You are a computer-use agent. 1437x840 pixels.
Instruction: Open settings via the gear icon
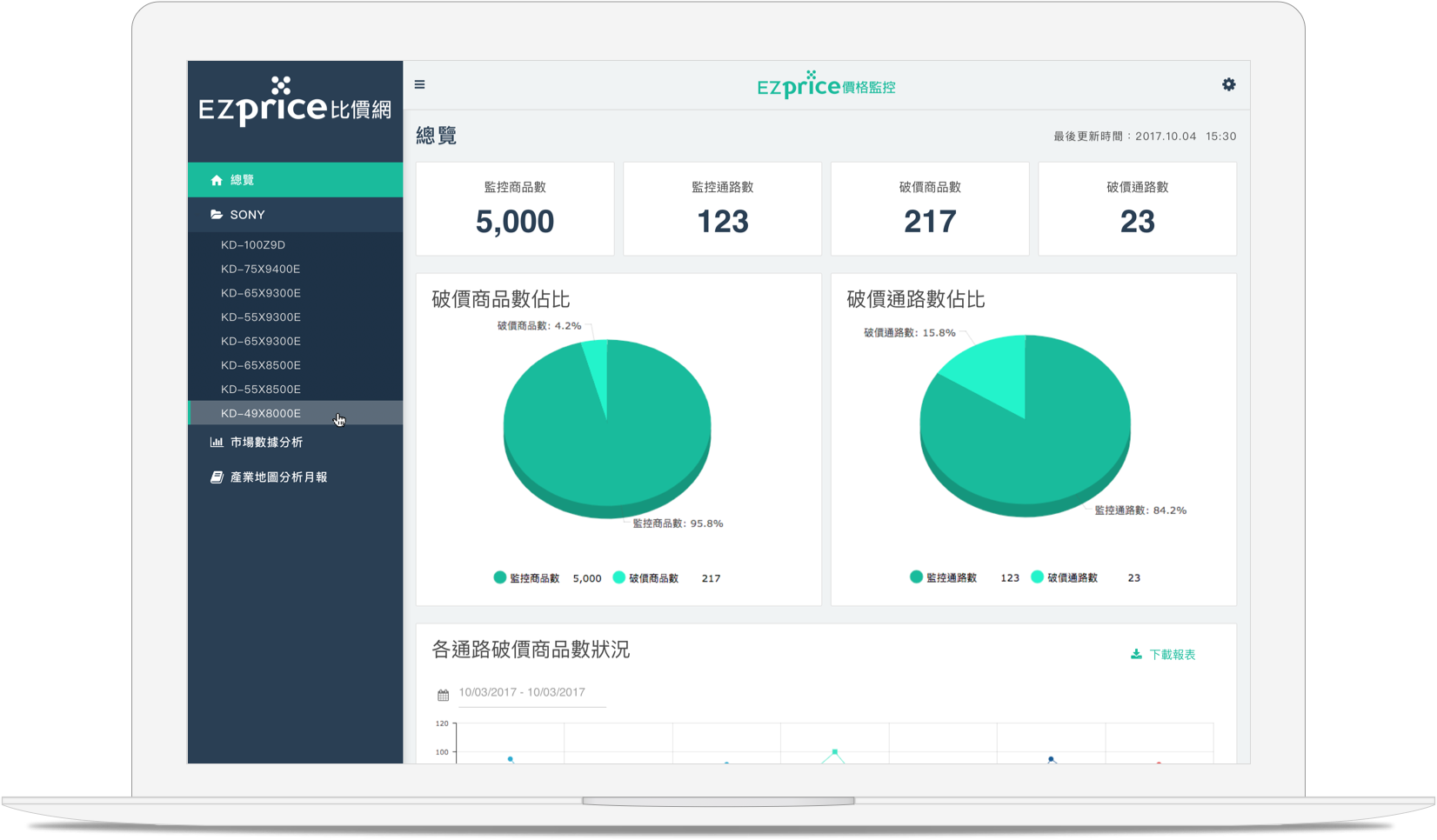click(1228, 84)
